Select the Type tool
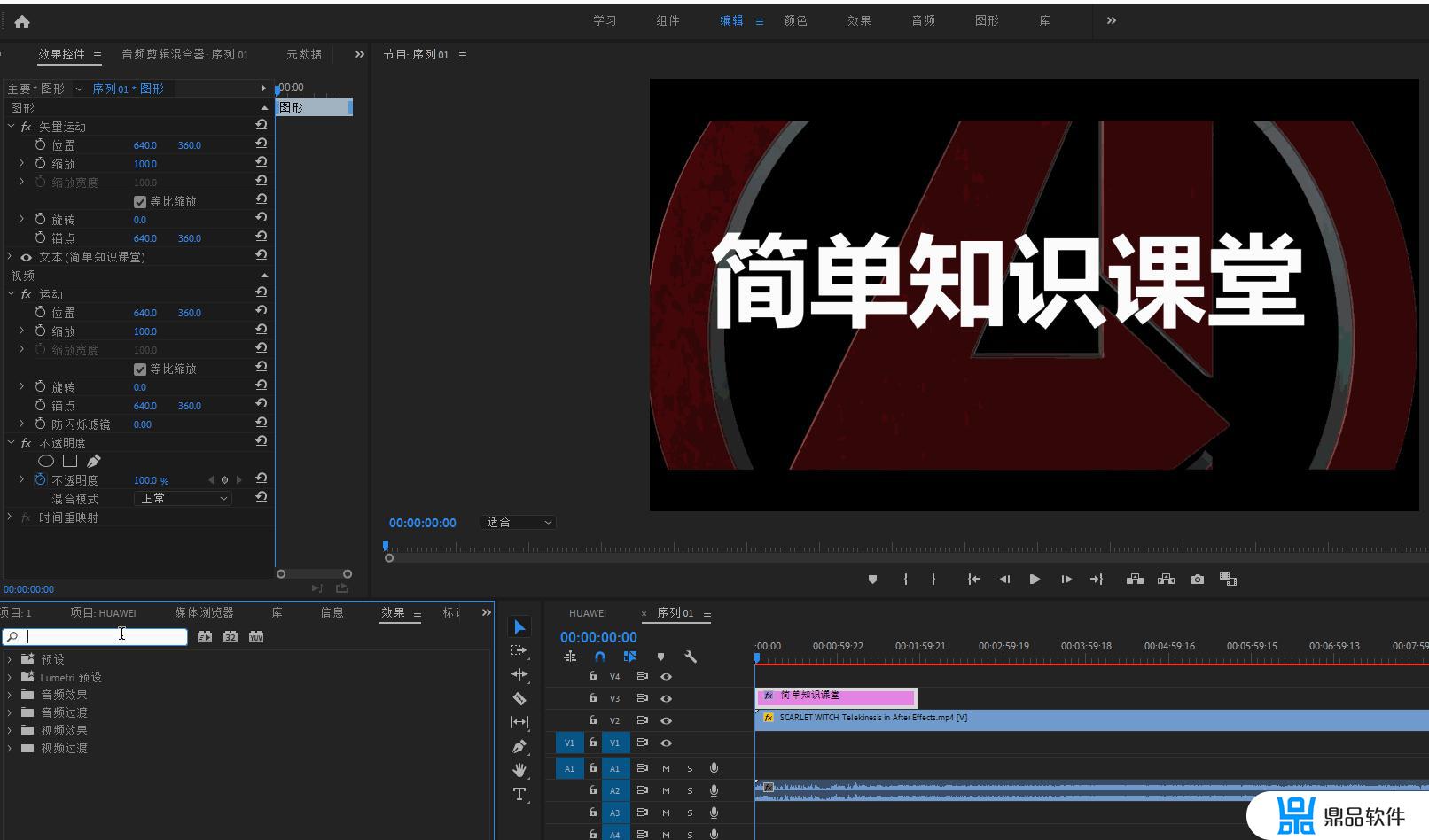Viewport: 1429px width, 840px height. pos(519,794)
